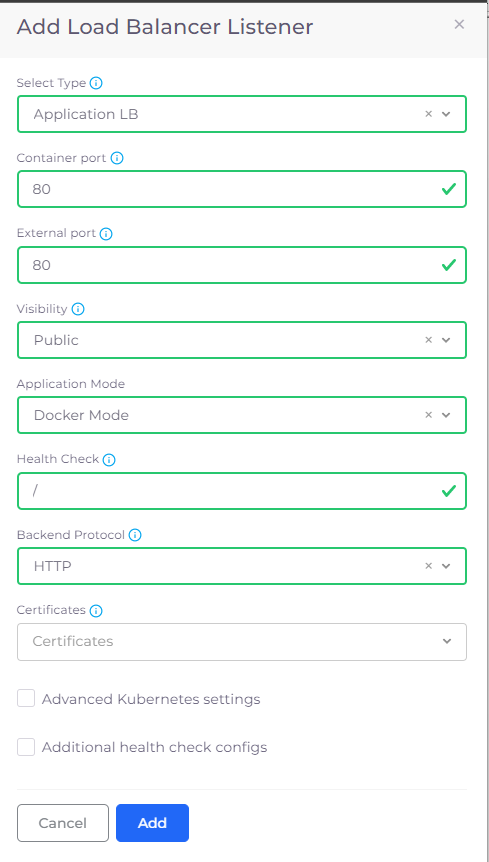Click the Backend Protocol info icon
The height and width of the screenshot is (862, 489).
[135, 535]
